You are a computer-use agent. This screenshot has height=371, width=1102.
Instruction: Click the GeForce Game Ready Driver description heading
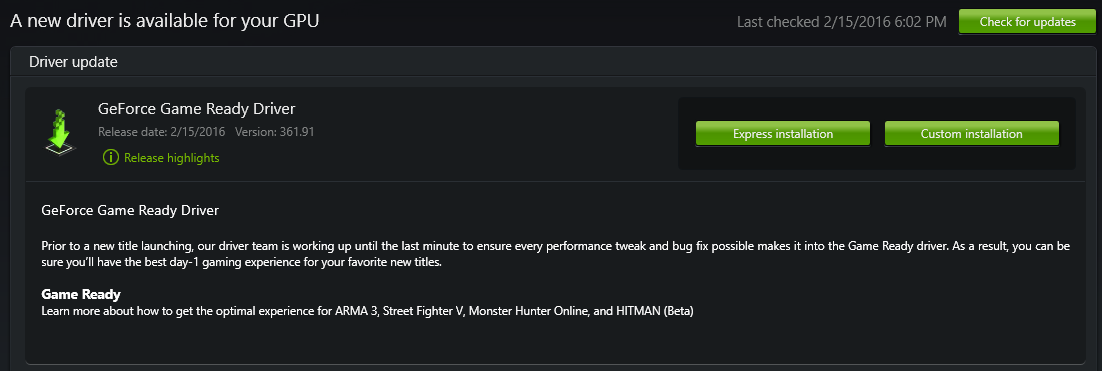[x=130, y=210]
